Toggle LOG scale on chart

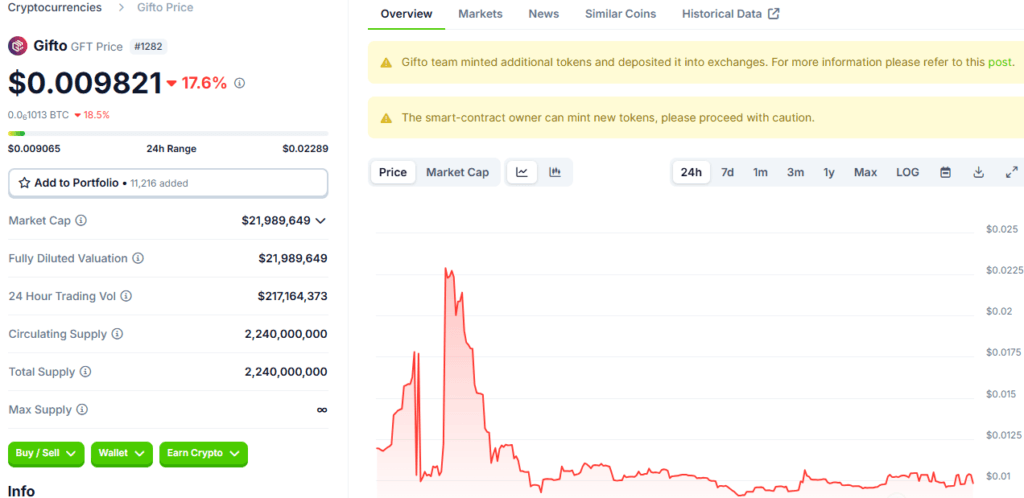tap(907, 172)
